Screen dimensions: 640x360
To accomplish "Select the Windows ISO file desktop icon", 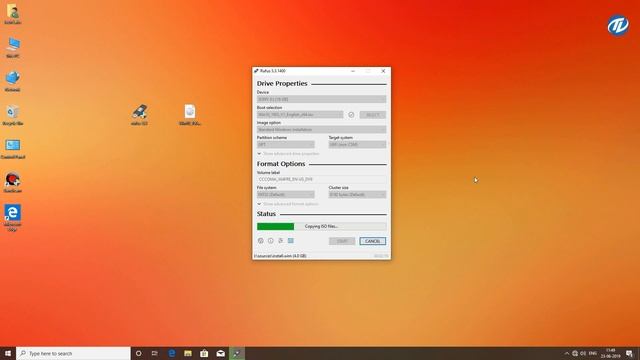I will coord(190,115).
